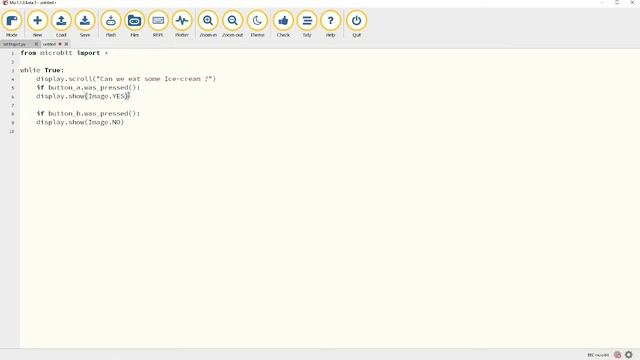Click the 'if button_a.was_pressed():' line
This screenshot has height=360, width=640.
click(88, 88)
